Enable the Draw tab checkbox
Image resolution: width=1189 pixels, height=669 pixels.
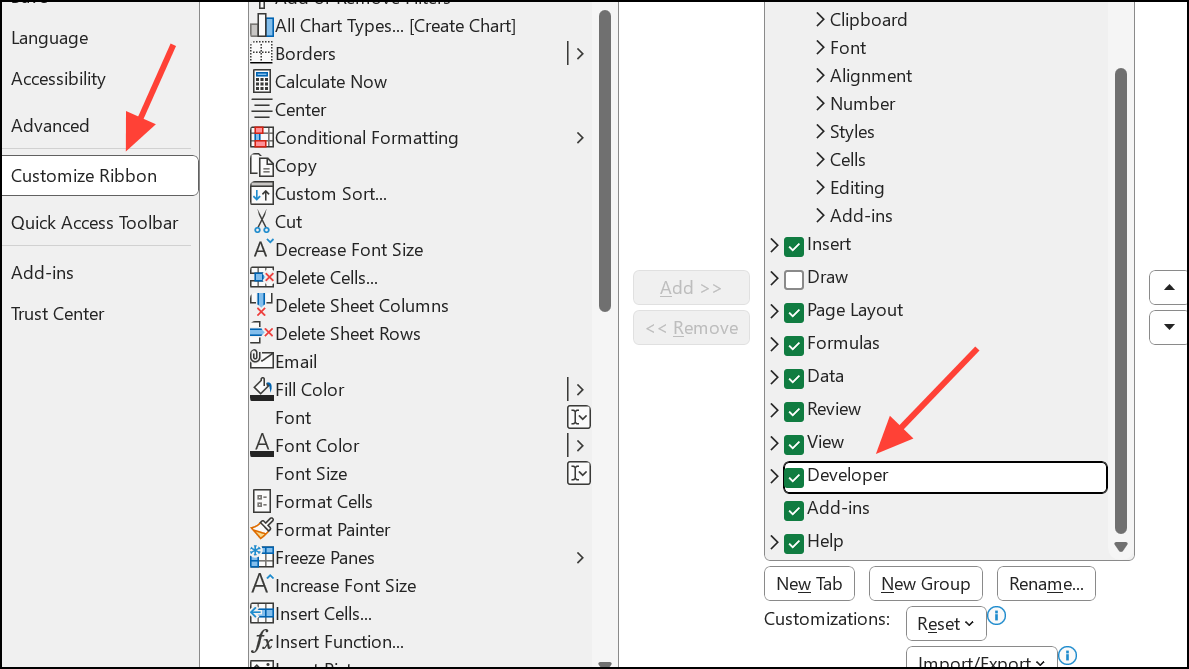coord(794,278)
